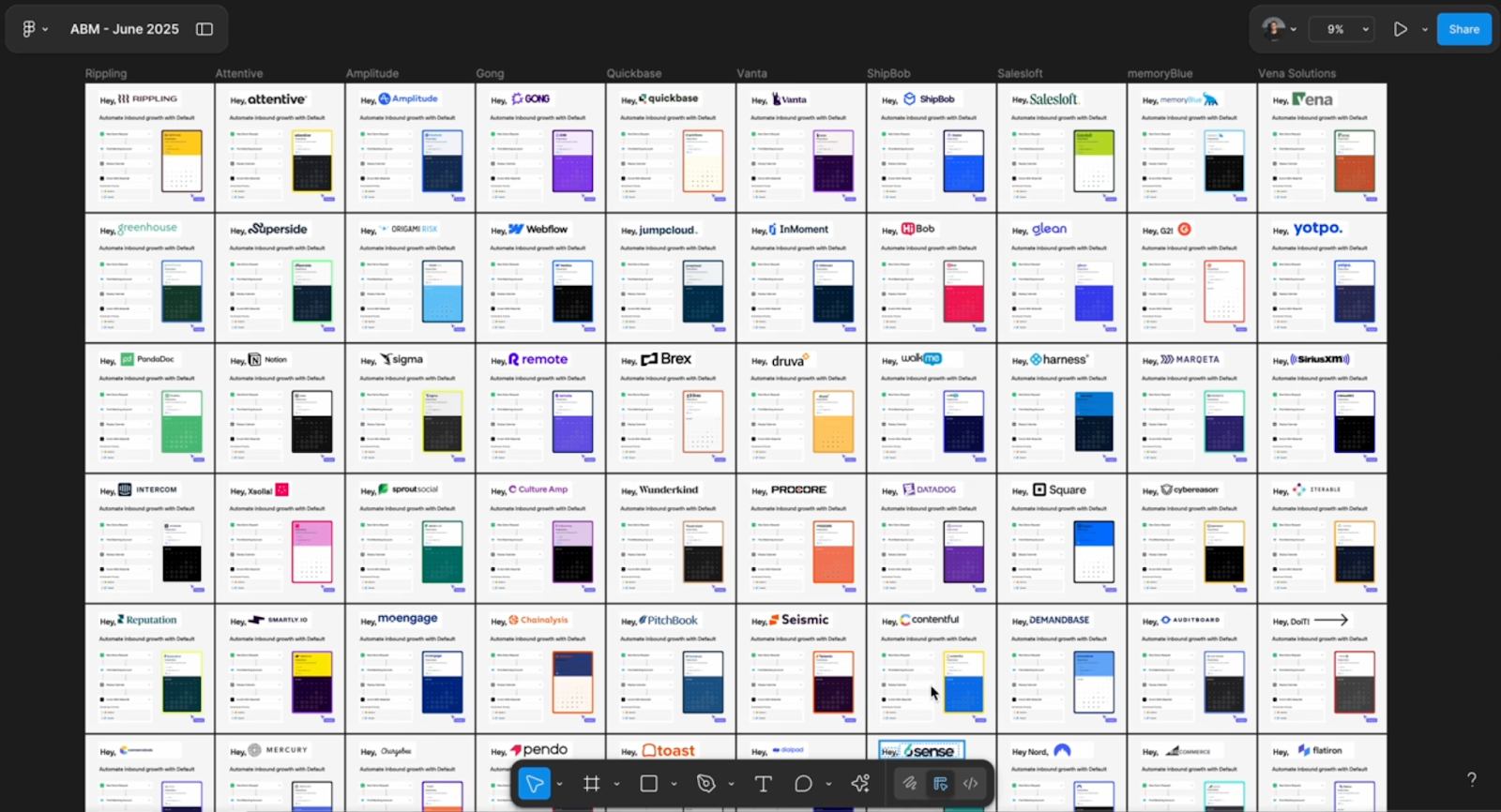The width and height of the screenshot is (1501, 812).
Task: Toggle the sidebar panel icon
Action: coord(205,29)
